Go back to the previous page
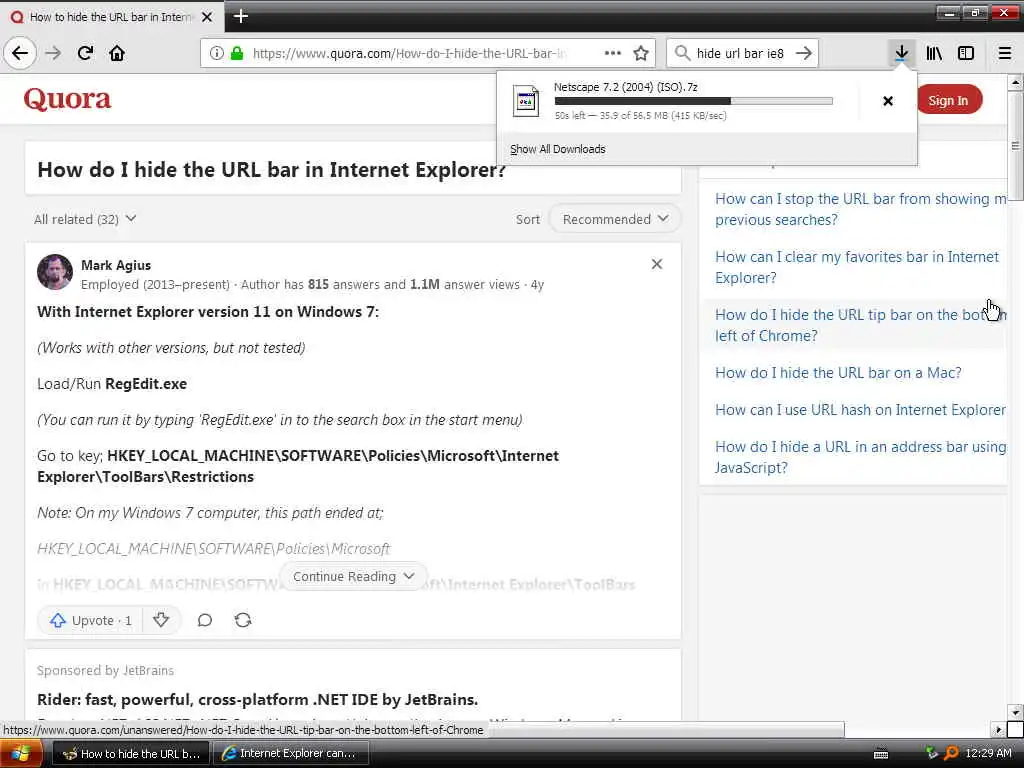 (x=20, y=53)
